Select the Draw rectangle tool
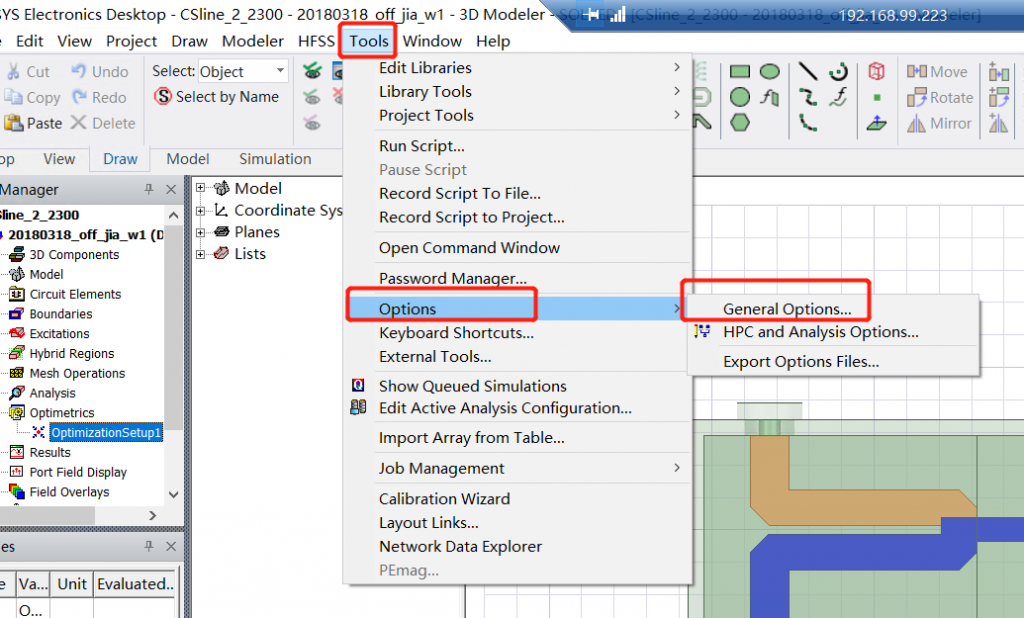This screenshot has height=618, width=1024. pyautogui.click(x=740, y=72)
